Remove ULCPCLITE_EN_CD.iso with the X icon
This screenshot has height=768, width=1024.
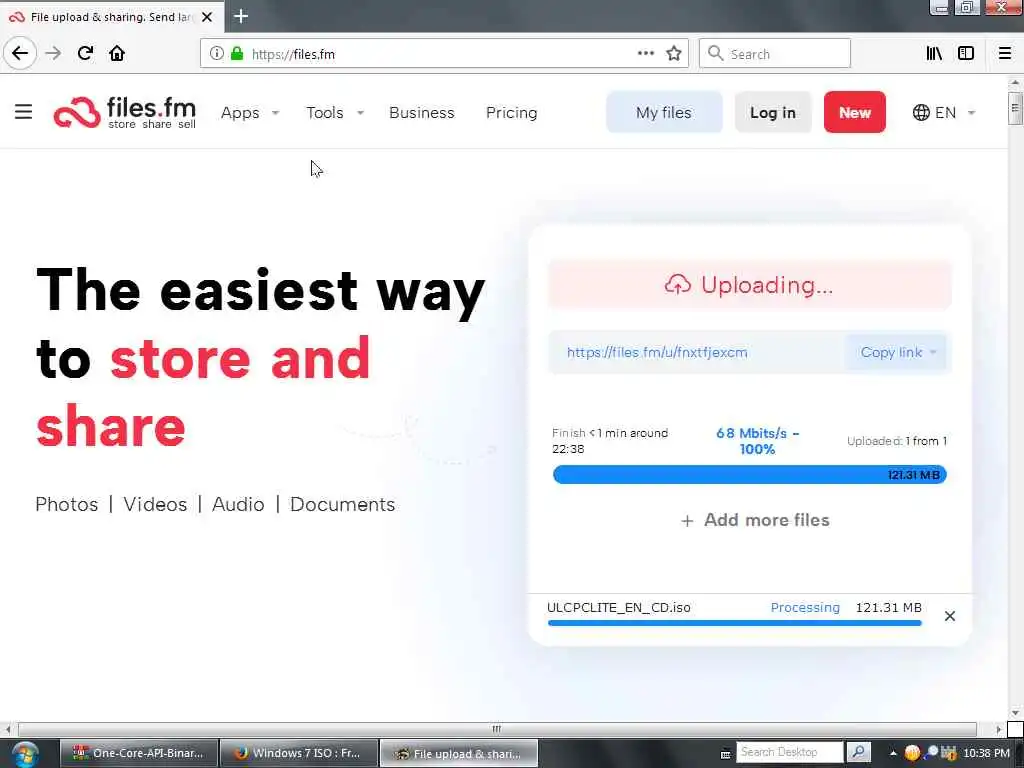[950, 616]
